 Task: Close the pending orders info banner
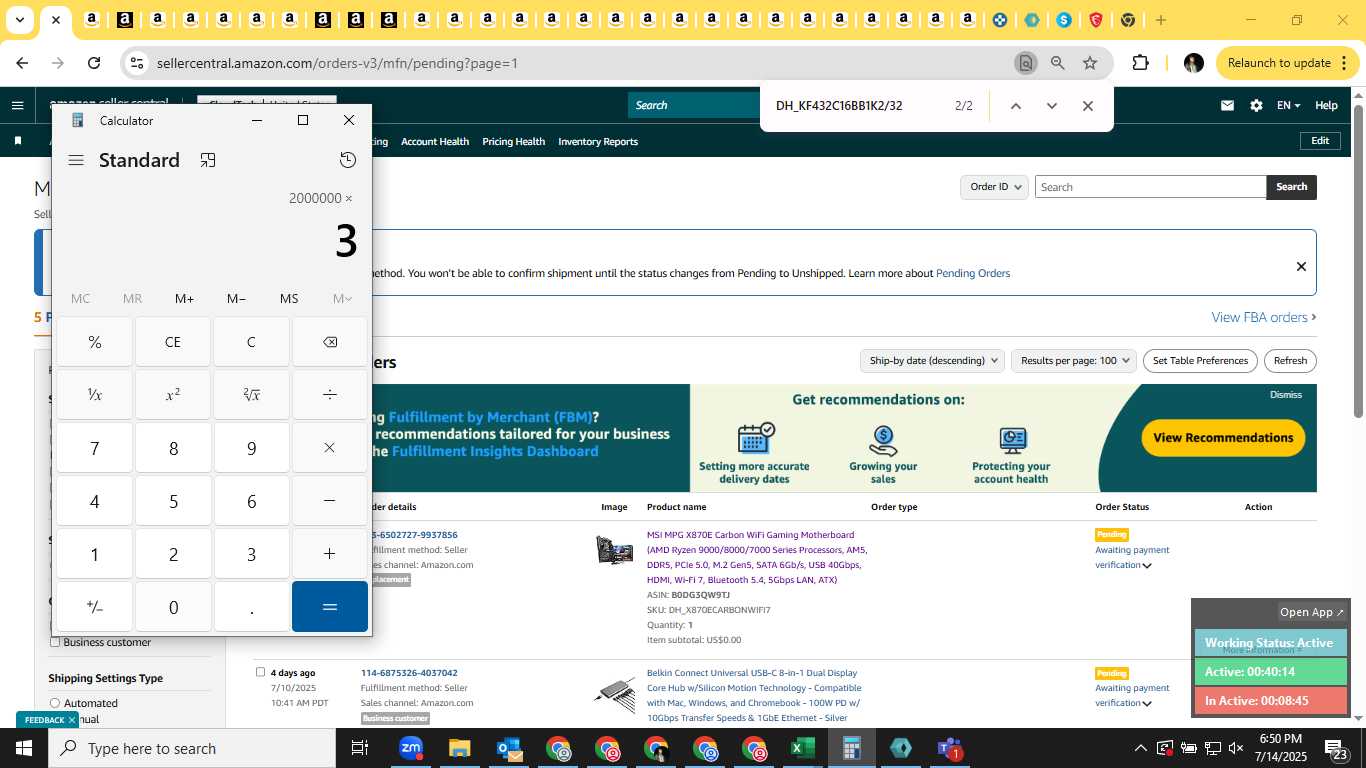[1301, 266]
